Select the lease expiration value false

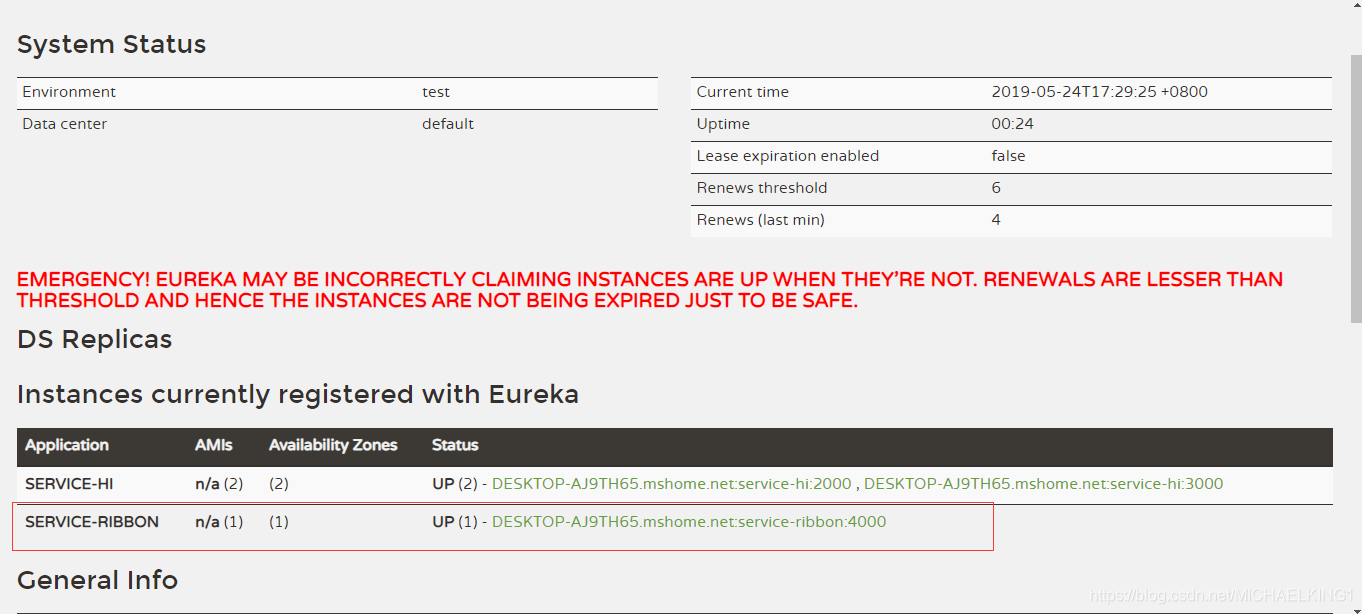click(1009, 156)
